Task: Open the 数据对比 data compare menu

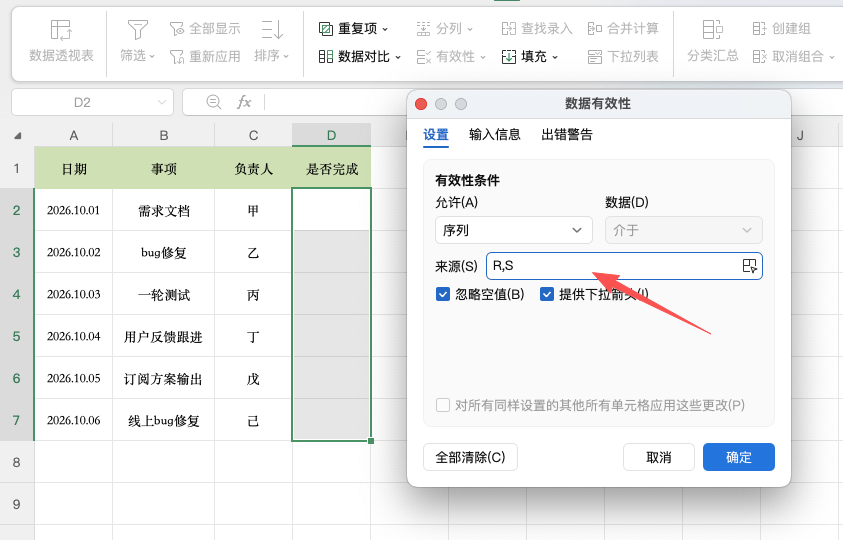Action: coord(359,56)
